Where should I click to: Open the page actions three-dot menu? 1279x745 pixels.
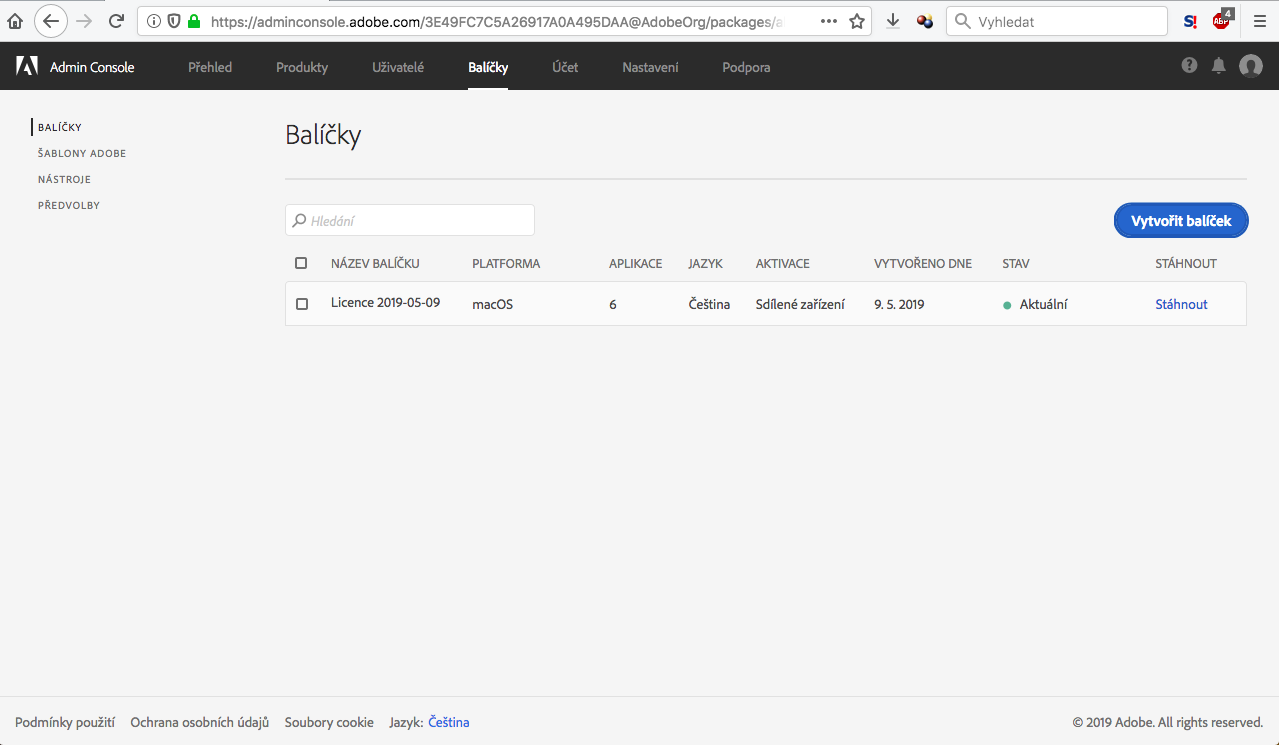(x=829, y=21)
